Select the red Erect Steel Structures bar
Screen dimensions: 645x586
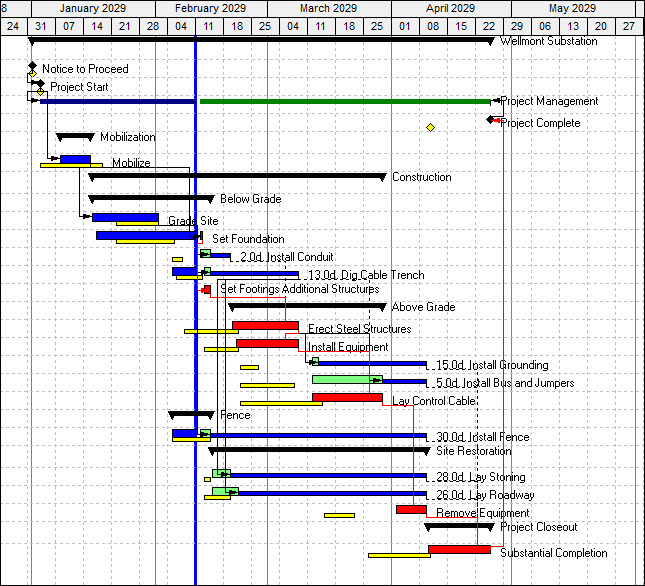point(265,325)
